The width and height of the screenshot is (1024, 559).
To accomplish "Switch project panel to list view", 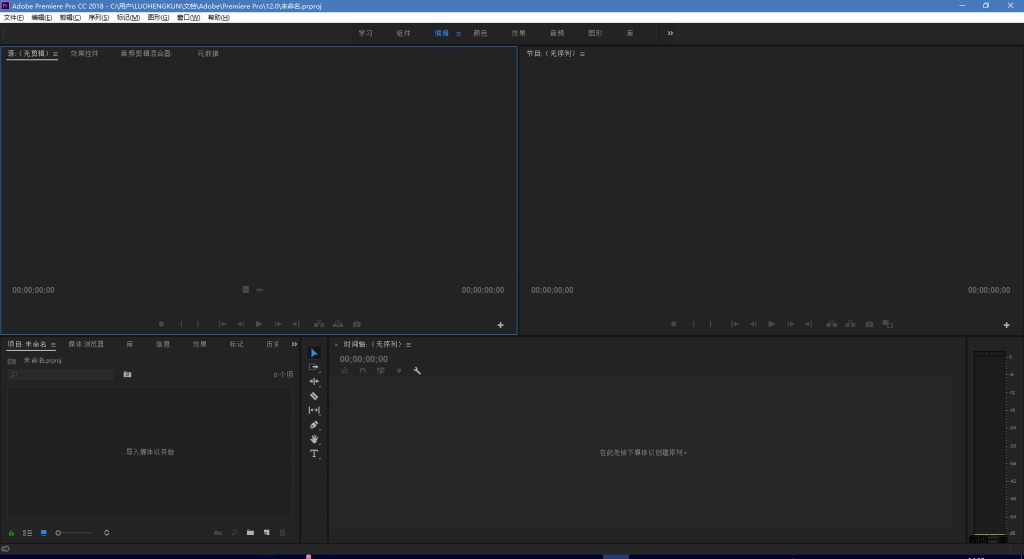I will pyautogui.click(x=28, y=533).
